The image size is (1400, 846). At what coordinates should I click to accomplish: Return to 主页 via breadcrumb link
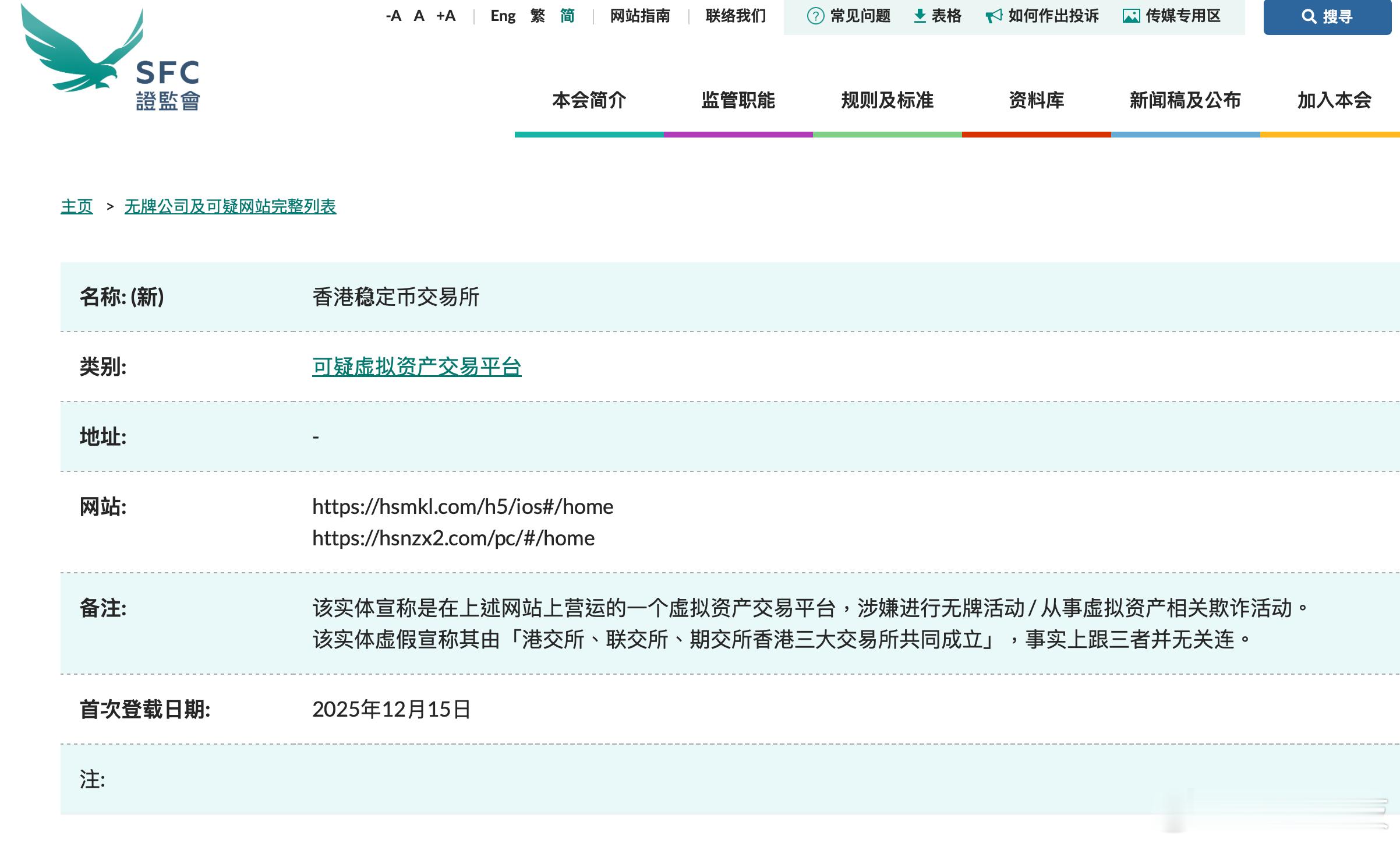(76, 206)
